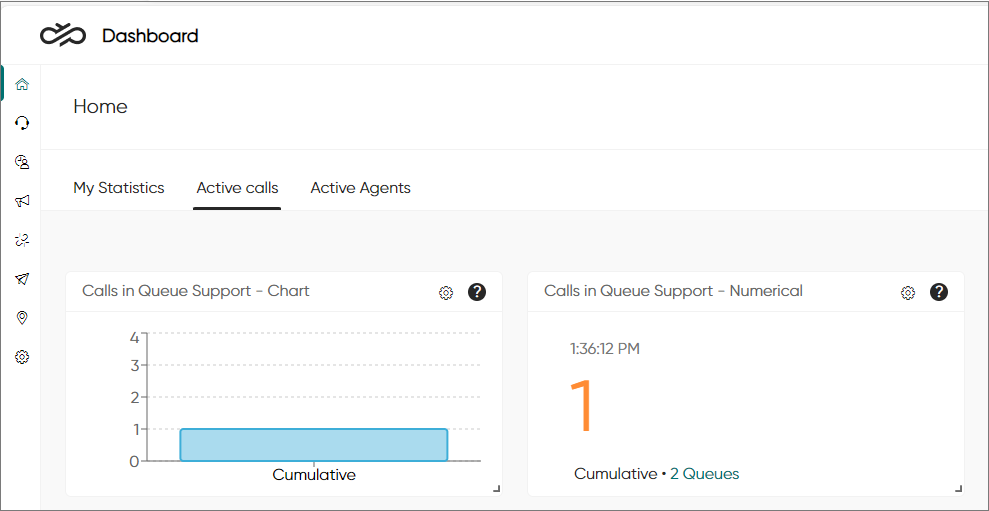Select the Active calls tab

(x=237, y=188)
